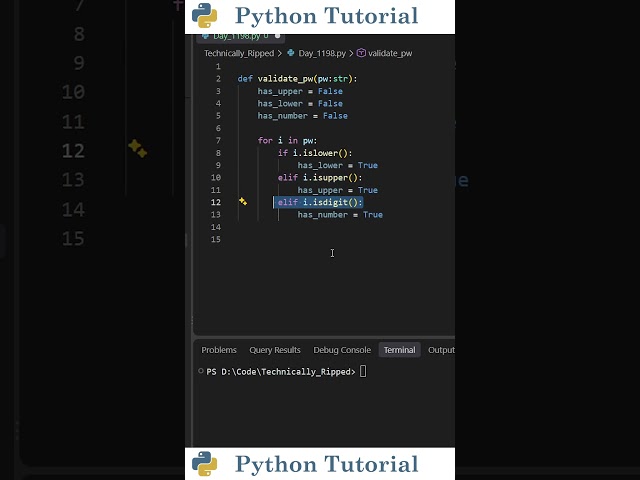Switch to the Output tab

point(441,350)
